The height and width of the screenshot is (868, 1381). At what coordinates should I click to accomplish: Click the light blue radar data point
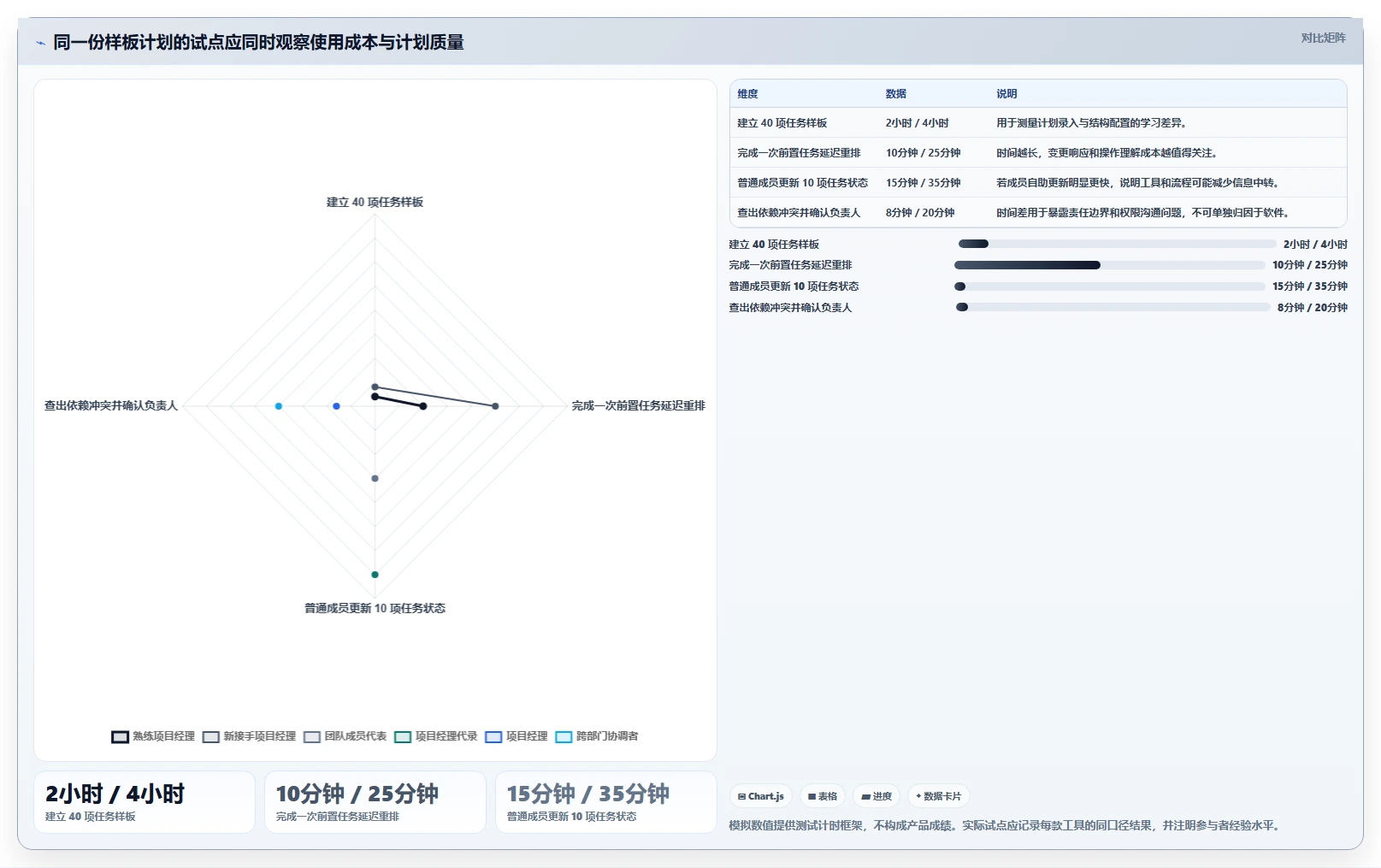coord(279,406)
